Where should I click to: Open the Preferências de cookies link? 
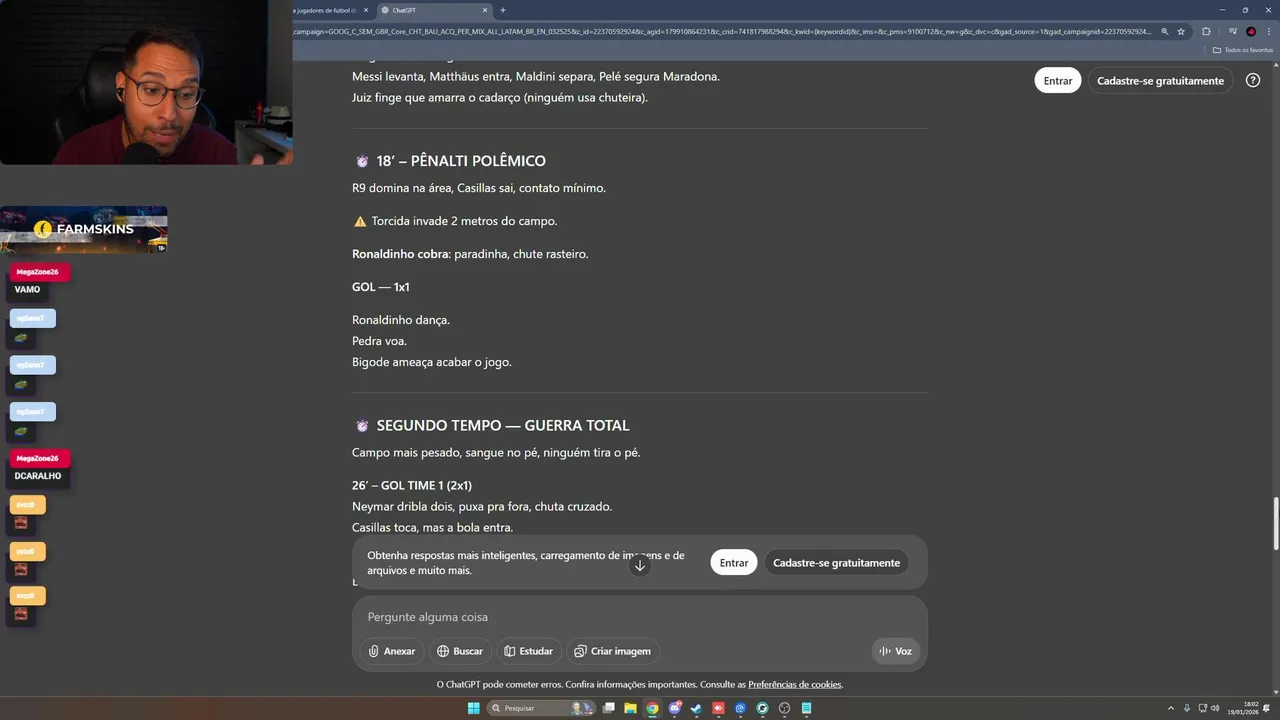[x=795, y=685]
